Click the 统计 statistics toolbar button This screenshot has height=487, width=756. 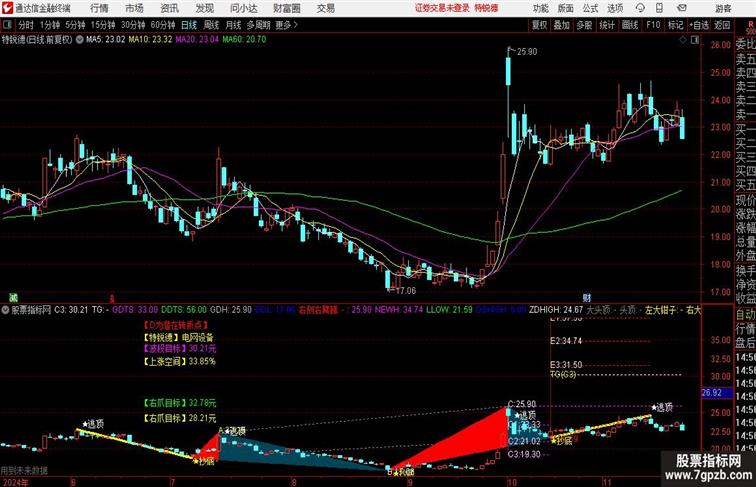pyautogui.click(x=607, y=25)
